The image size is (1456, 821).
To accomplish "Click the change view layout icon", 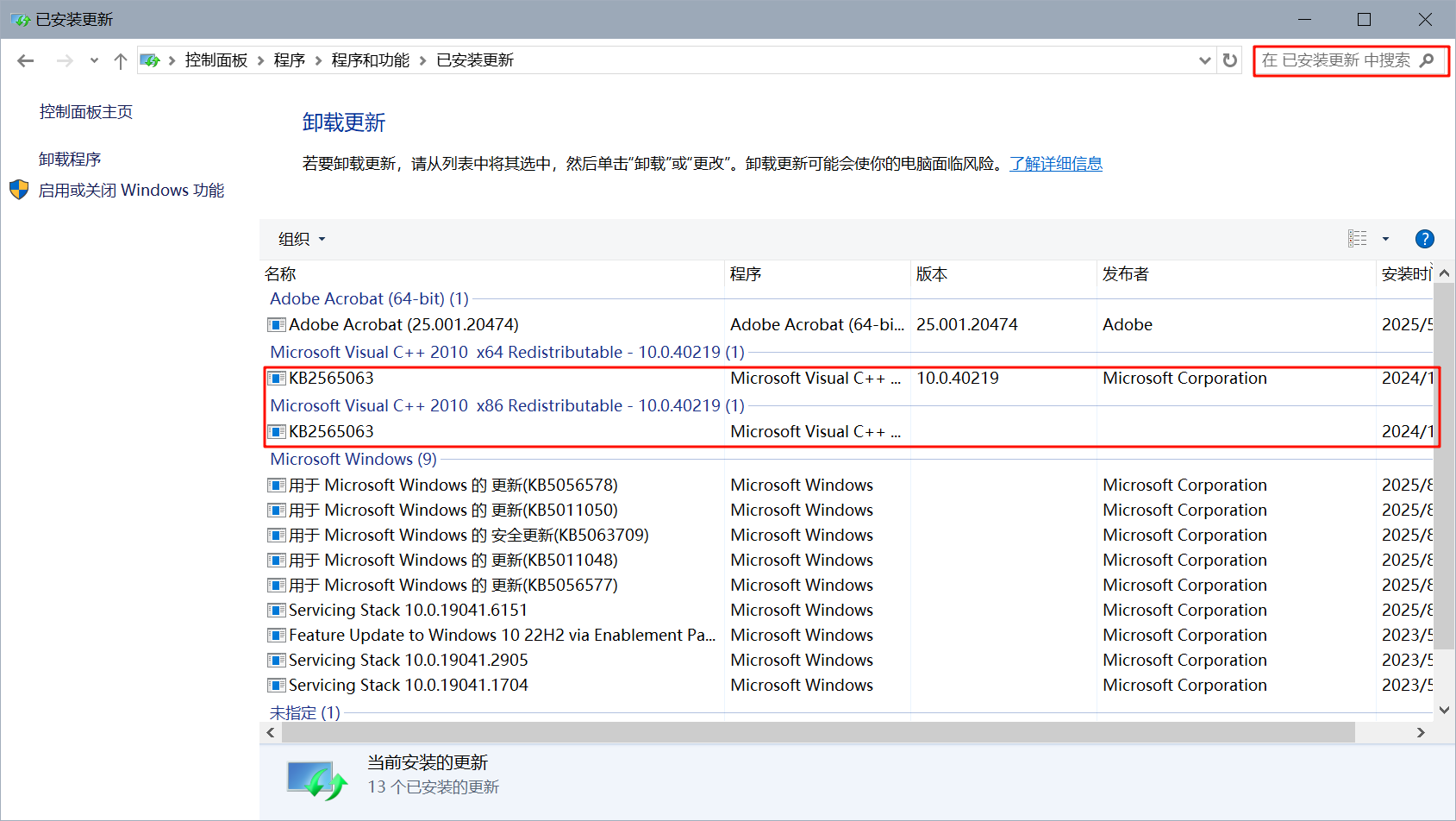I will click(1358, 239).
